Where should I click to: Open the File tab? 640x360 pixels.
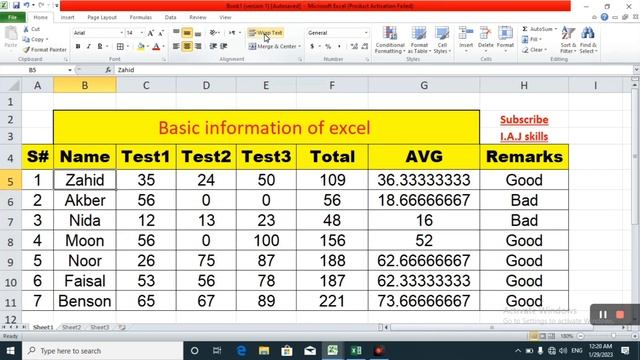[x=13, y=18]
